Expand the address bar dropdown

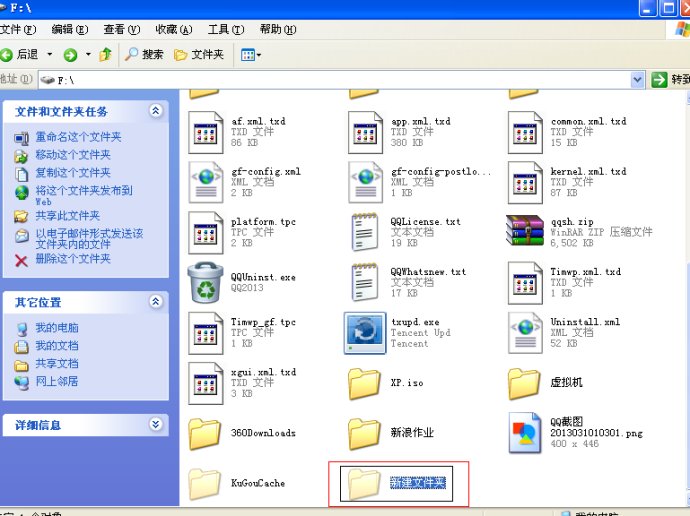click(x=637, y=80)
